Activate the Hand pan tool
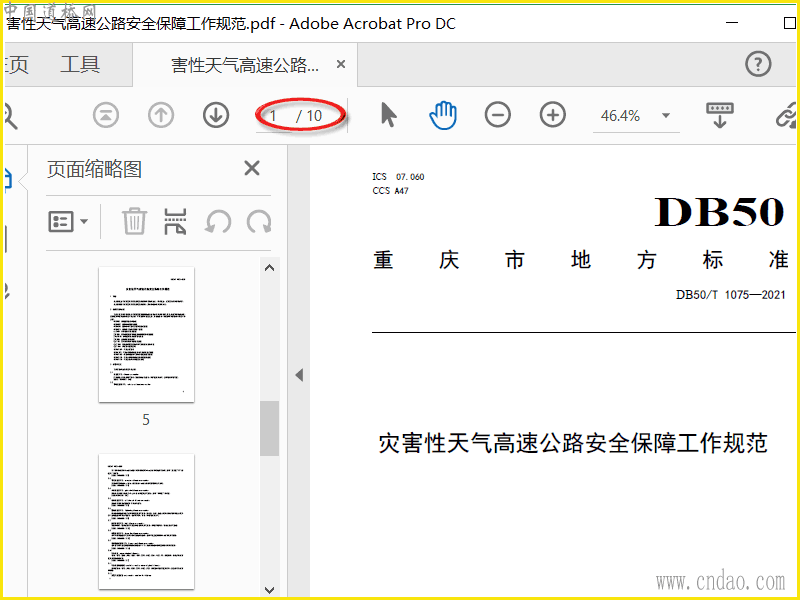This screenshot has width=800, height=600. click(443, 115)
